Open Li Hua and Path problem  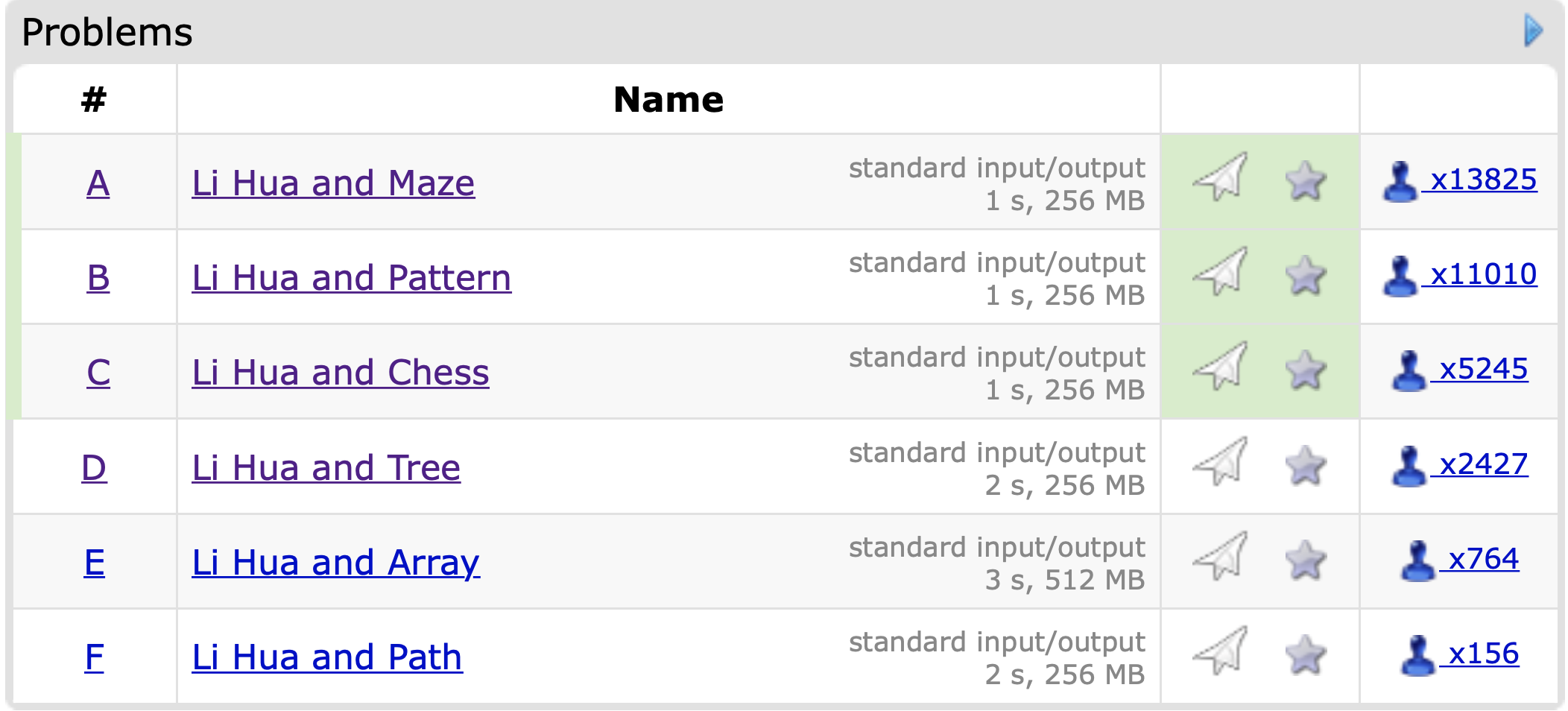(x=327, y=657)
